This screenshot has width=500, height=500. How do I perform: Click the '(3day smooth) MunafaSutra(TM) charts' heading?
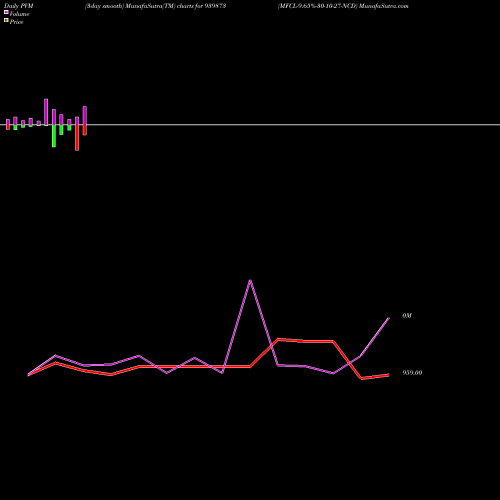tap(156, 6)
